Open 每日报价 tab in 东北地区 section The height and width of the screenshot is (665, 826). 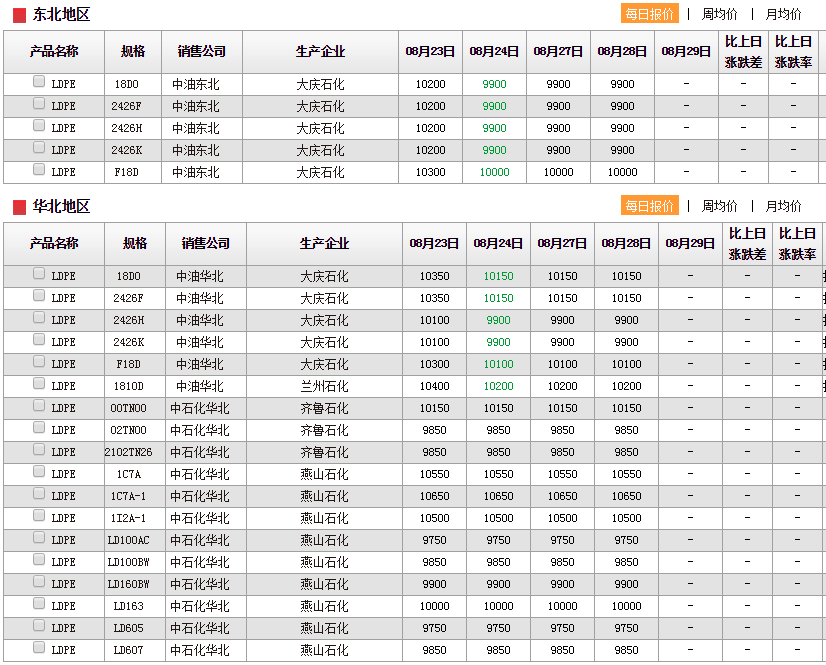(650, 14)
